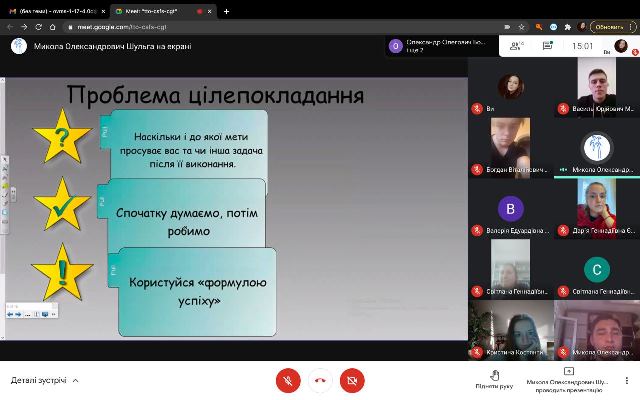Go forward in browser history
Viewport: 640px width, 400px height.
tap(24, 27)
